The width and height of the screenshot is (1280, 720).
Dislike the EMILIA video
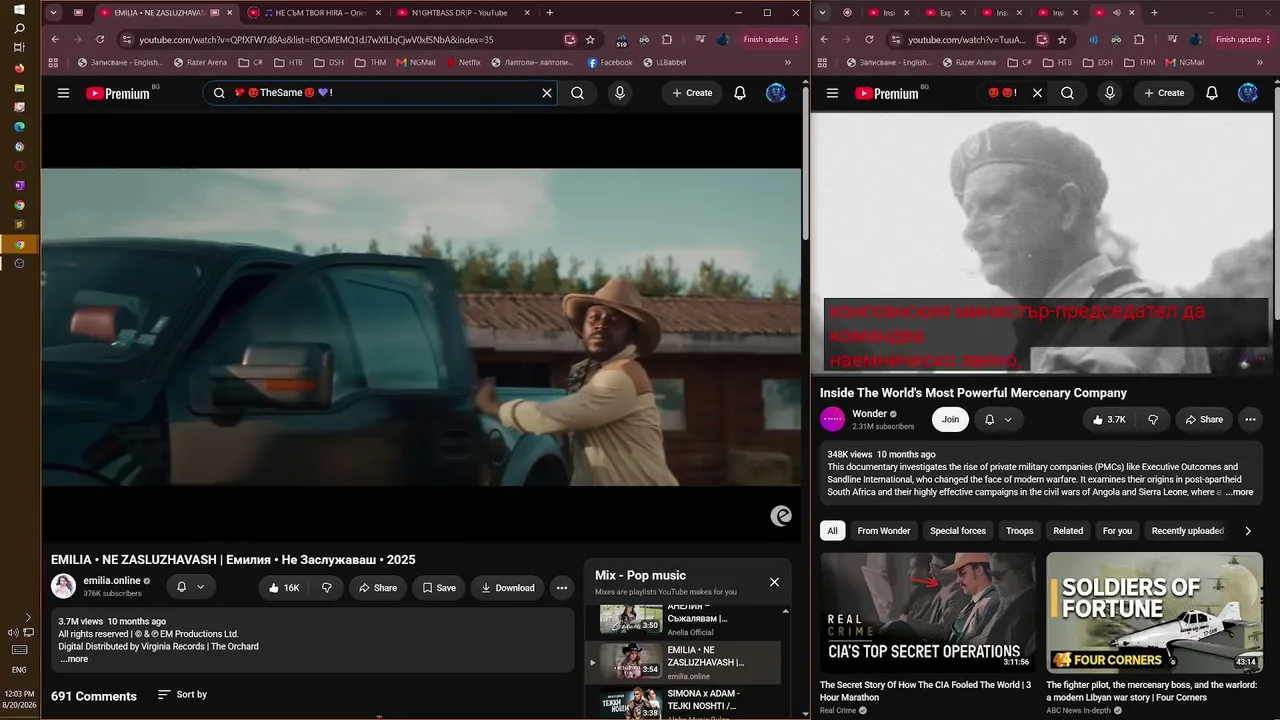(x=326, y=588)
